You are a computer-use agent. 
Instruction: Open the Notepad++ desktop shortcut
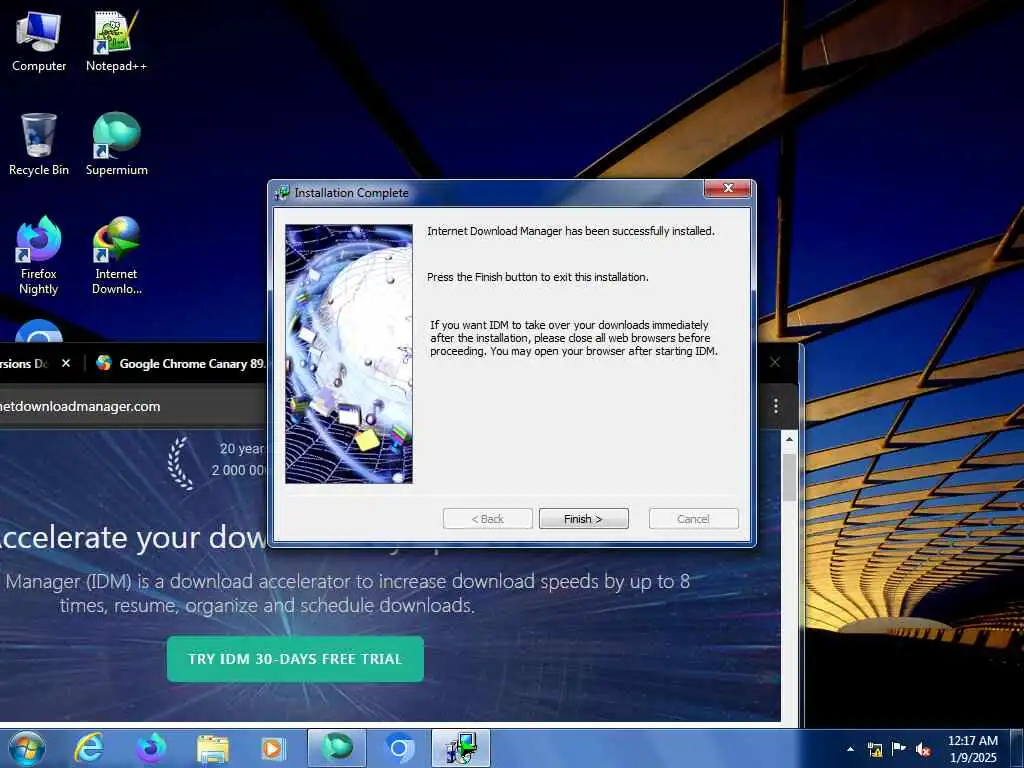[116, 42]
